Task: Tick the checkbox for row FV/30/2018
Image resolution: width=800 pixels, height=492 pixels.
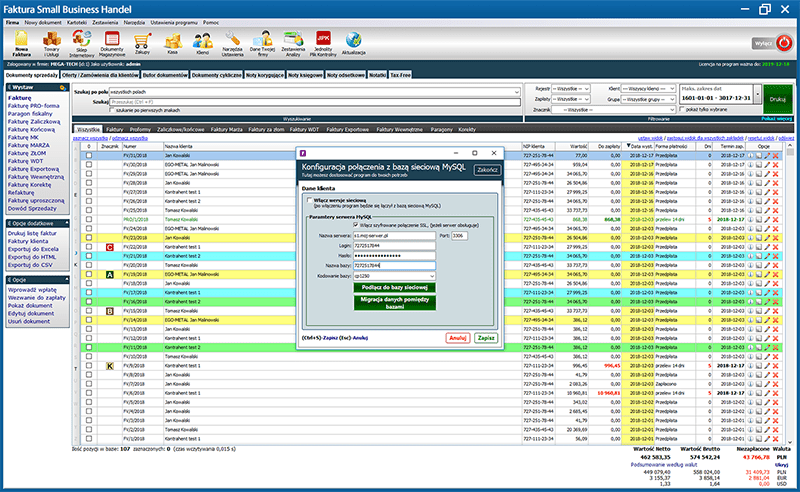Action: (89, 165)
